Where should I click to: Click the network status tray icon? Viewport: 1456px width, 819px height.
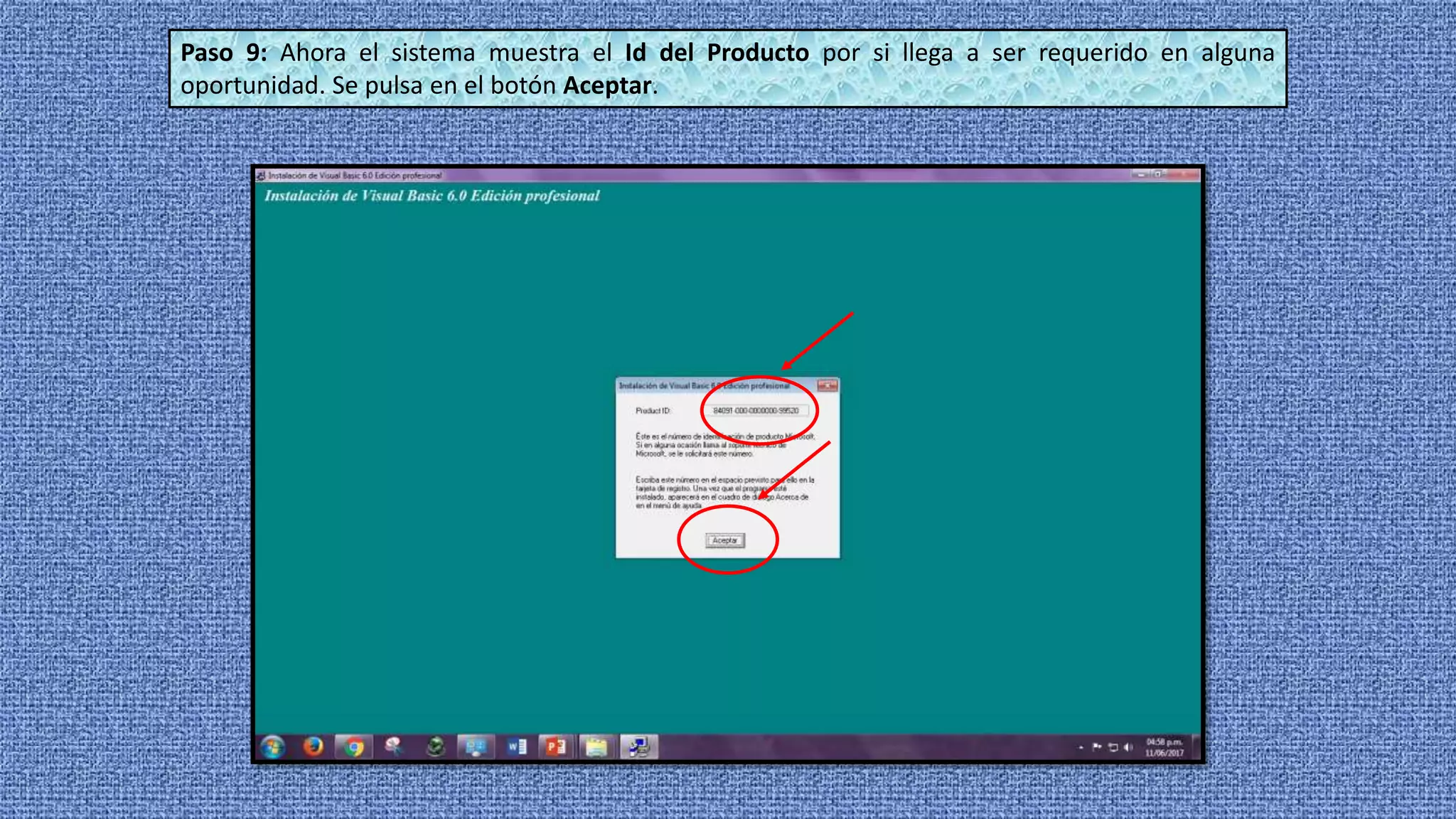(1113, 747)
